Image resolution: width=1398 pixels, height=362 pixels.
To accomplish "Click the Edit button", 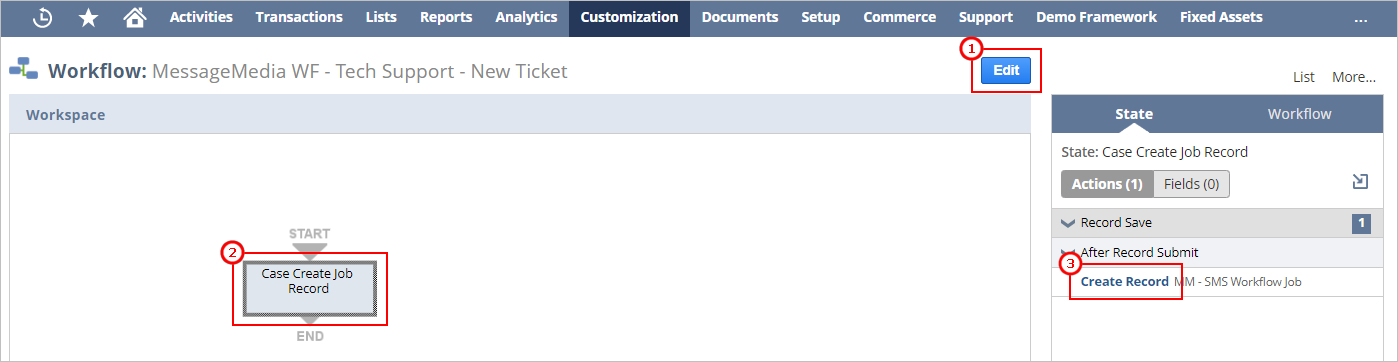I will (1006, 70).
